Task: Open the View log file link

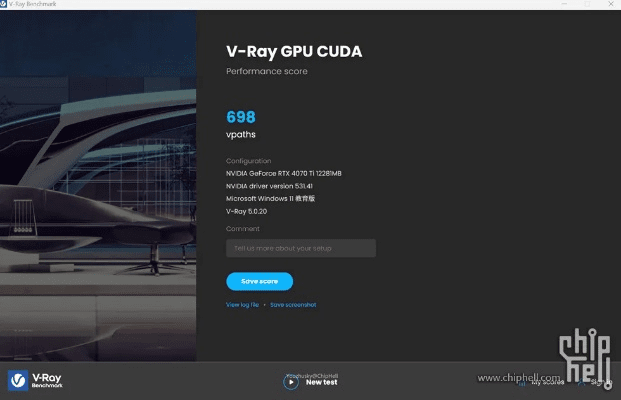Action: [x=243, y=304]
